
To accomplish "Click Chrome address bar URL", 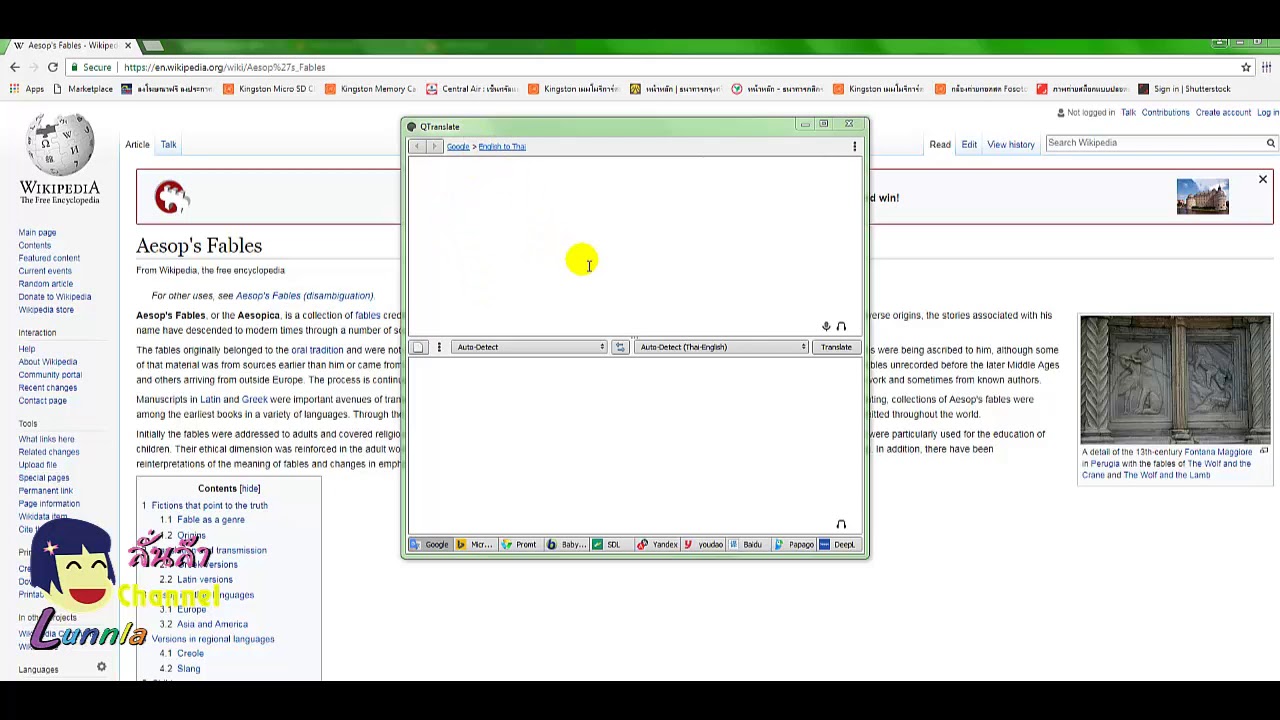I will (x=225, y=67).
